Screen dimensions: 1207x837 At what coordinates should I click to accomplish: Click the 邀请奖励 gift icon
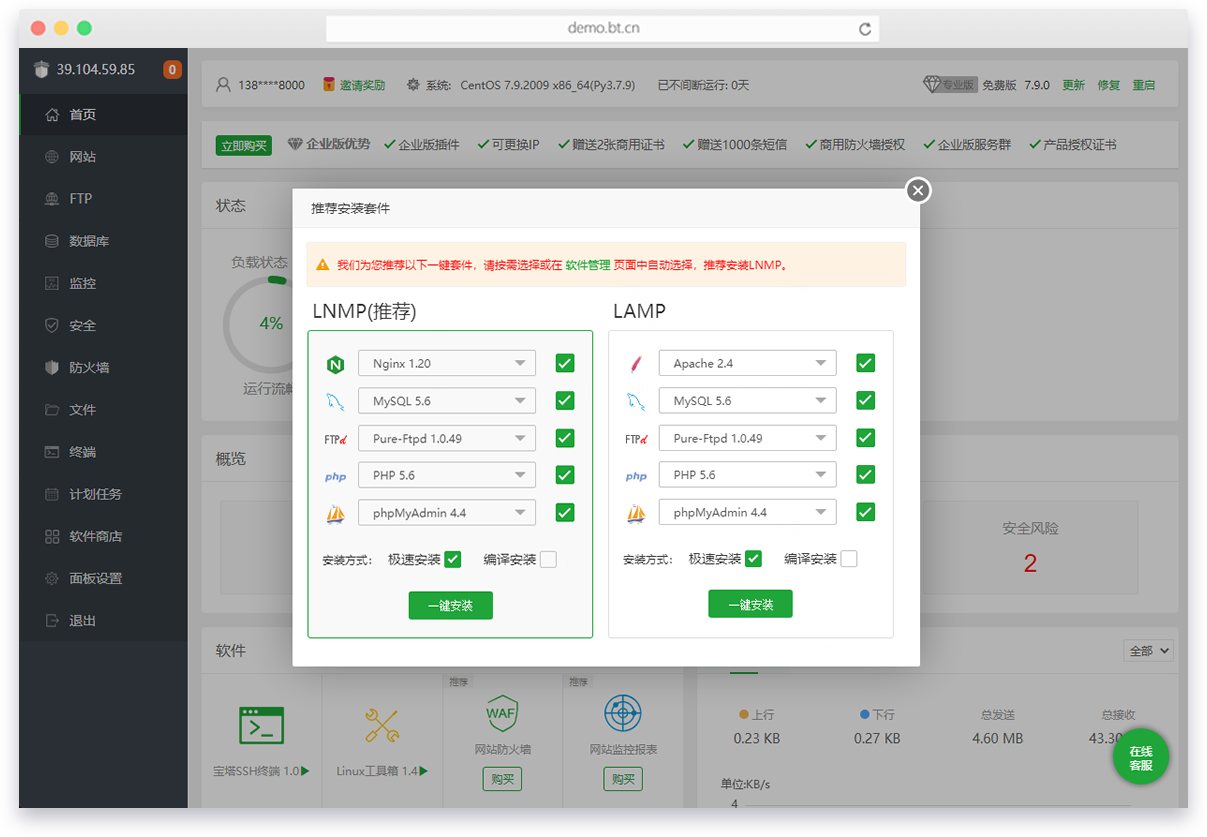coord(328,85)
